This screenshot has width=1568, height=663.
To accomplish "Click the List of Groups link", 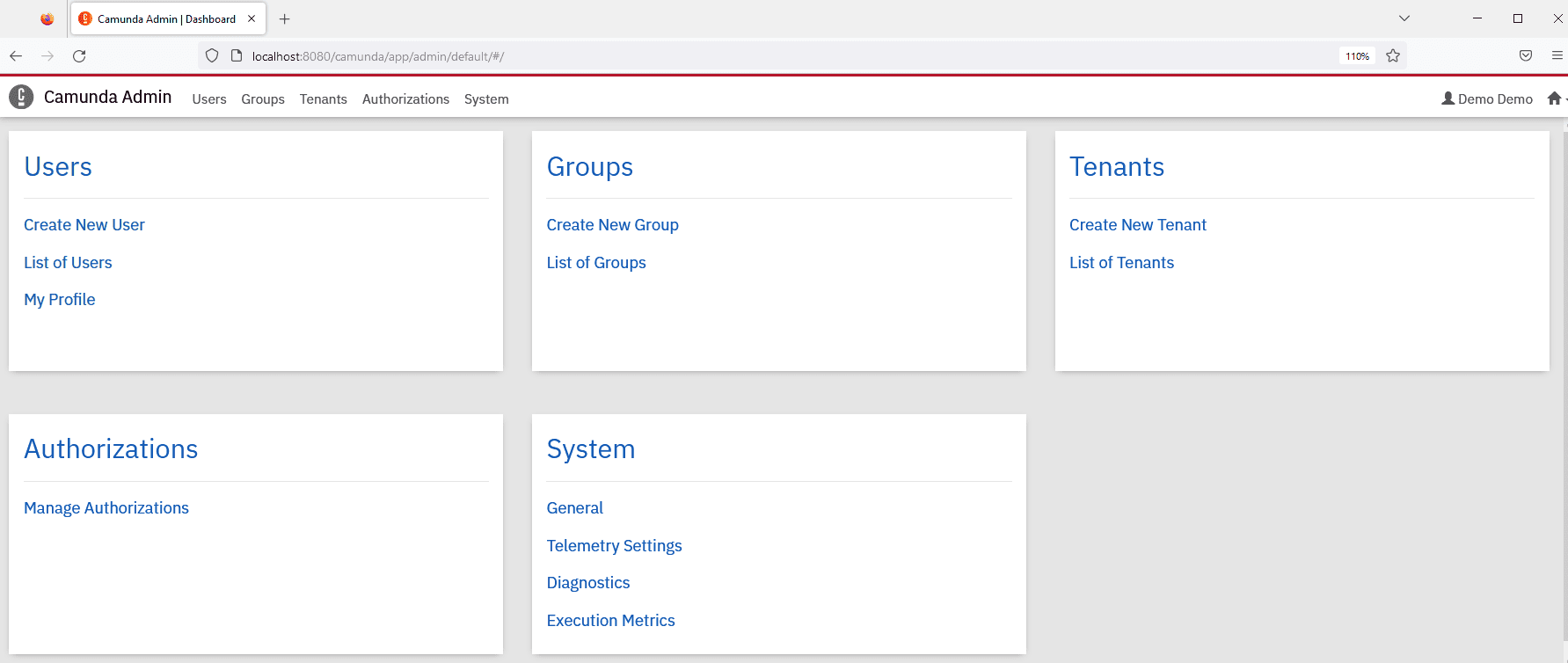I will 596,263.
